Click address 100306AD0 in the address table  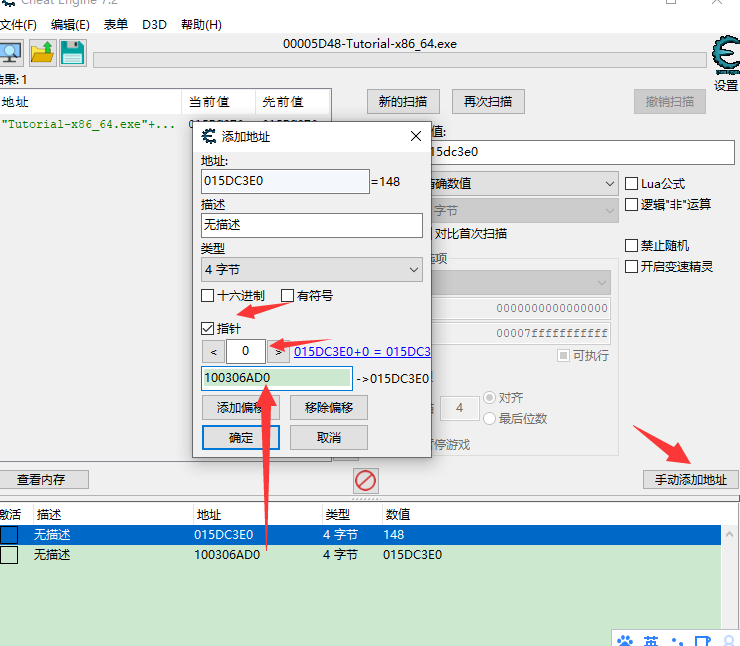tap(227, 554)
